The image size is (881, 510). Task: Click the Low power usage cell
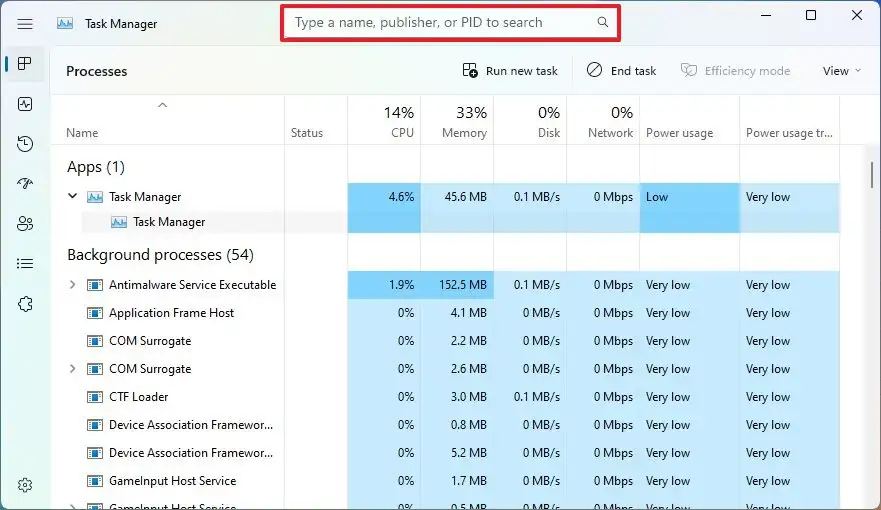689,197
